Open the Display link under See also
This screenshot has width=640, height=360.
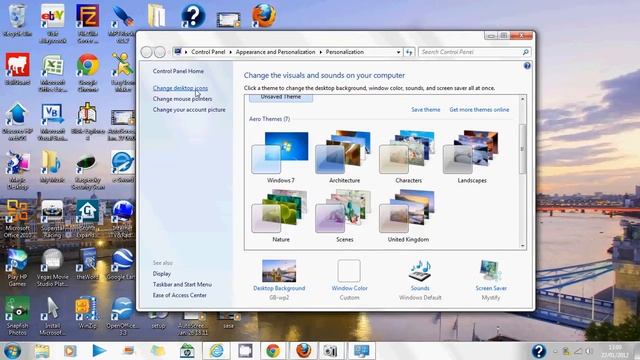(162, 273)
